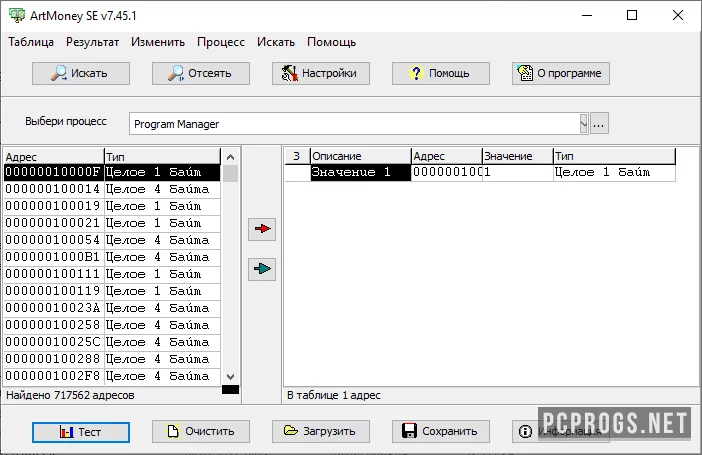The image size is (702, 455).
Task: Select address row 0000001000B1
Action: (x=112, y=258)
